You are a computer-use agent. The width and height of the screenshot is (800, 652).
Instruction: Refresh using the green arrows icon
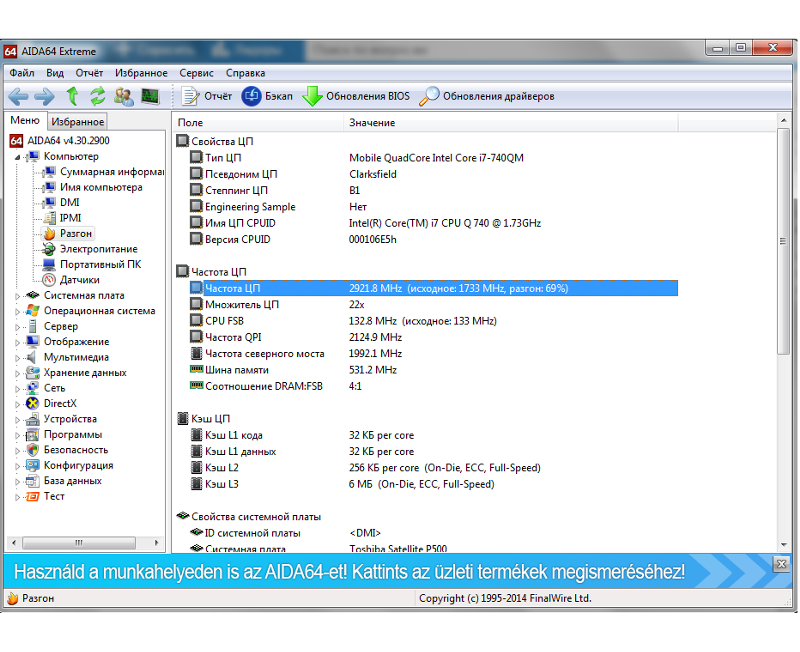[x=97, y=96]
